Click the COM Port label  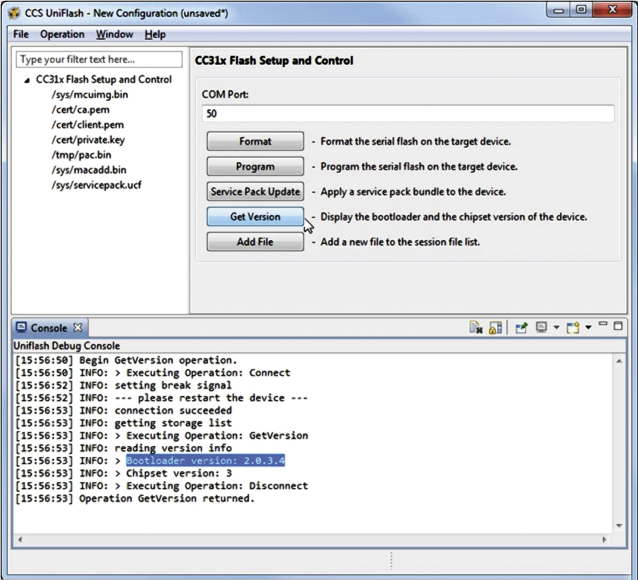pos(225,94)
